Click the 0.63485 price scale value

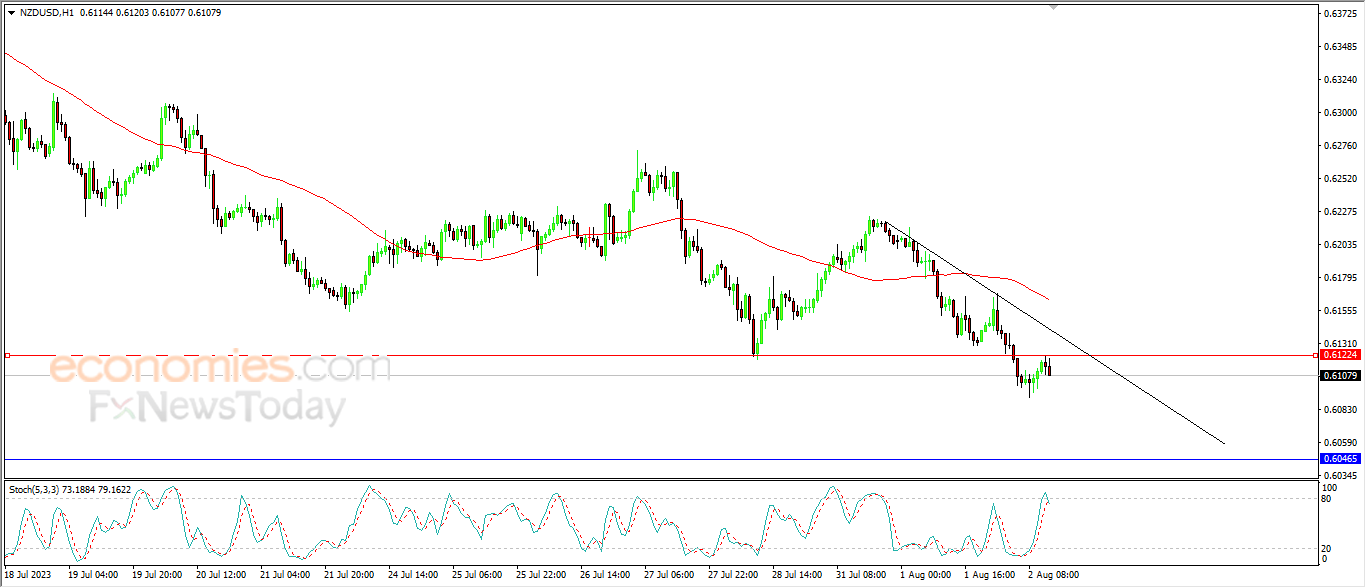(1340, 46)
